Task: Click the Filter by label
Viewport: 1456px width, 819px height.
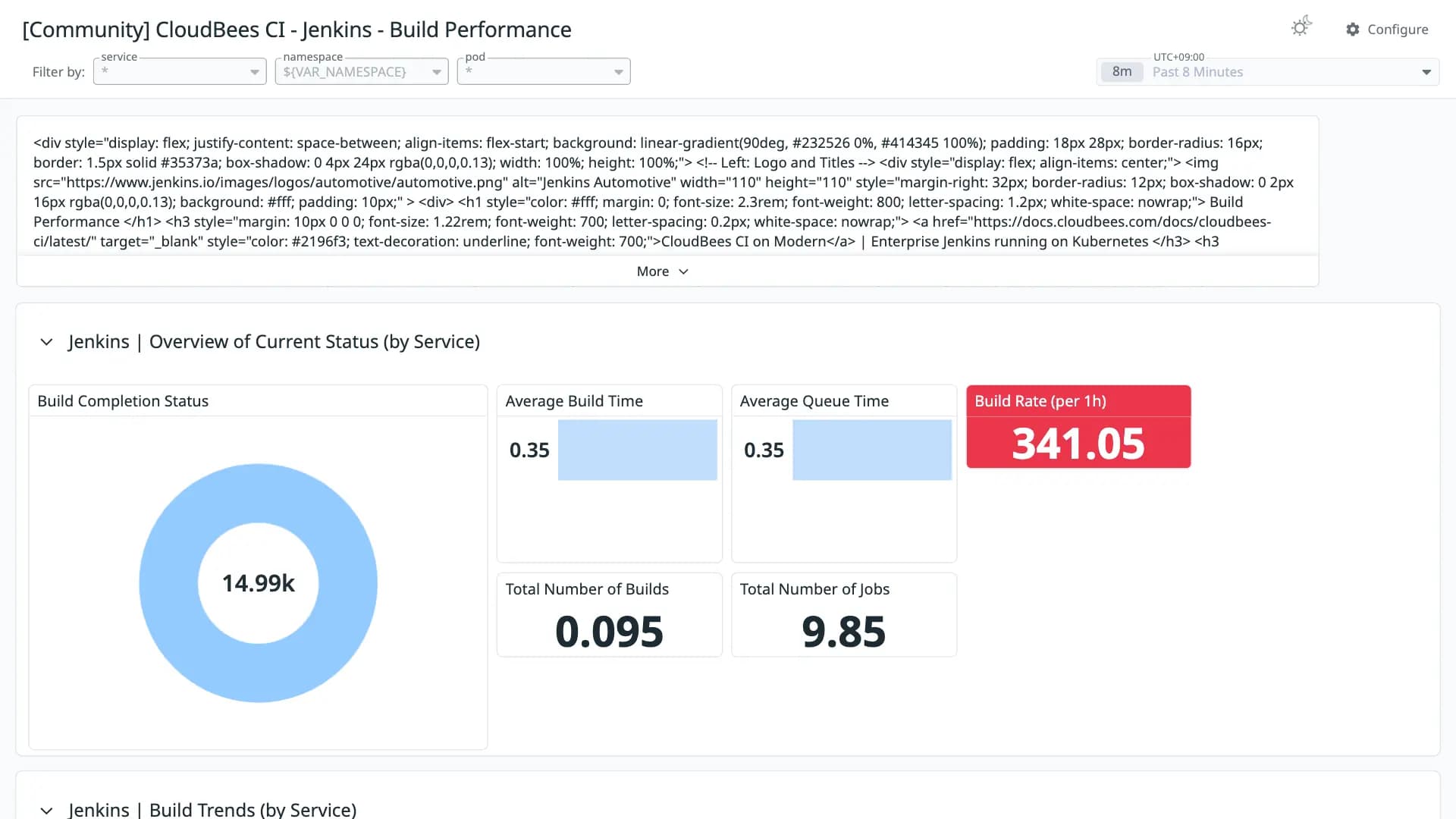Action: coord(58,72)
